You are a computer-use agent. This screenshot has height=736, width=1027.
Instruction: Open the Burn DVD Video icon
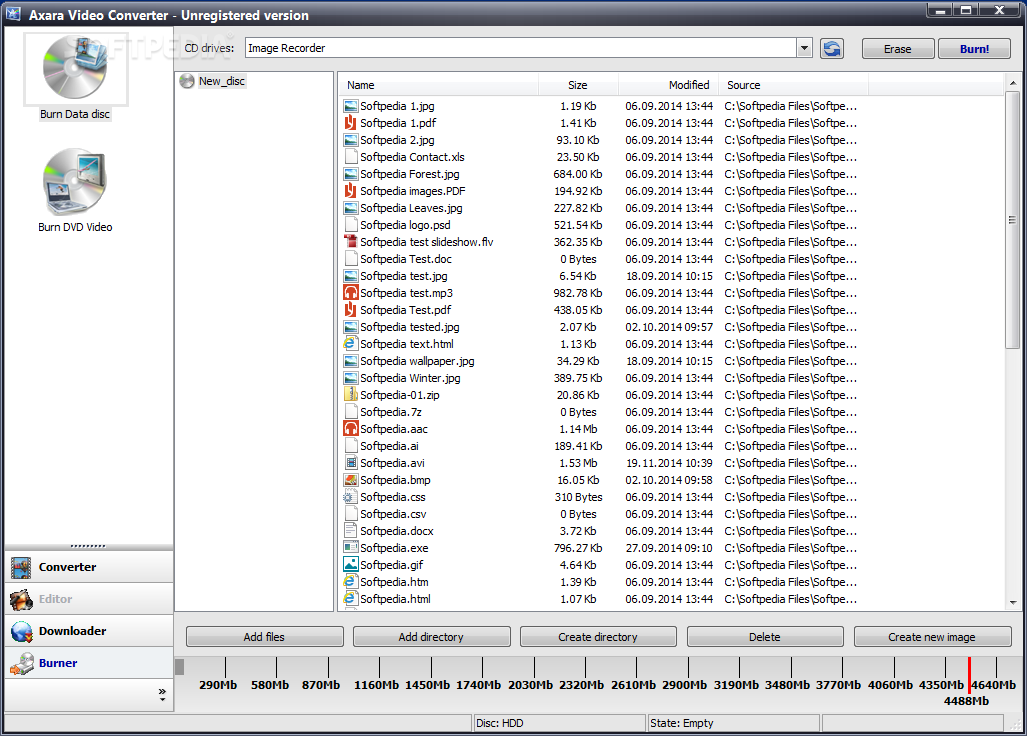point(75,181)
